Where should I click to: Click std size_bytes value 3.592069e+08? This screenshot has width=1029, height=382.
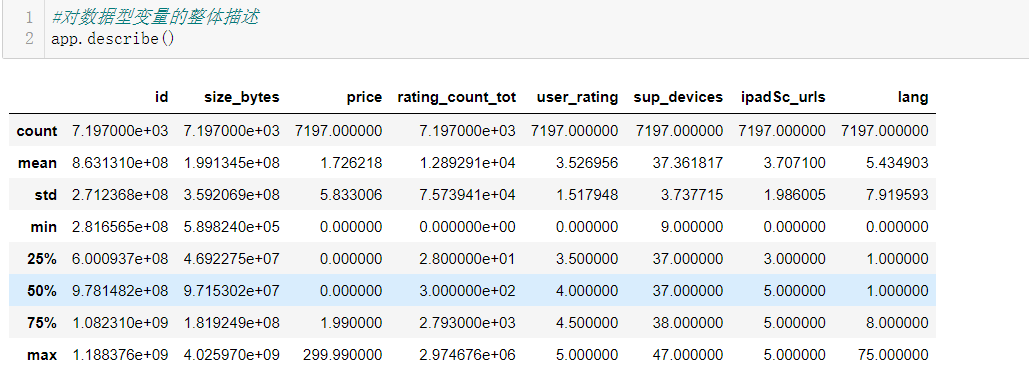pyautogui.click(x=232, y=195)
